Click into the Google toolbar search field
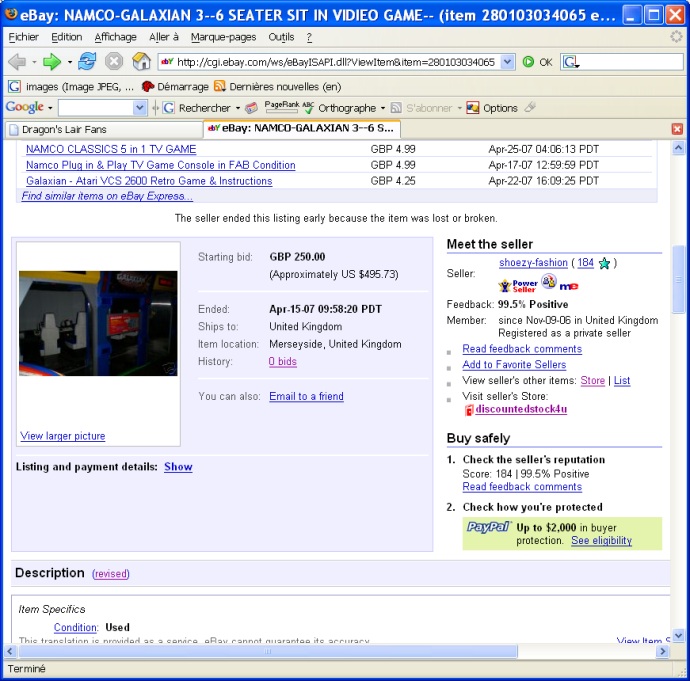Viewport: 690px width, 681px height. pyautogui.click(x=96, y=108)
